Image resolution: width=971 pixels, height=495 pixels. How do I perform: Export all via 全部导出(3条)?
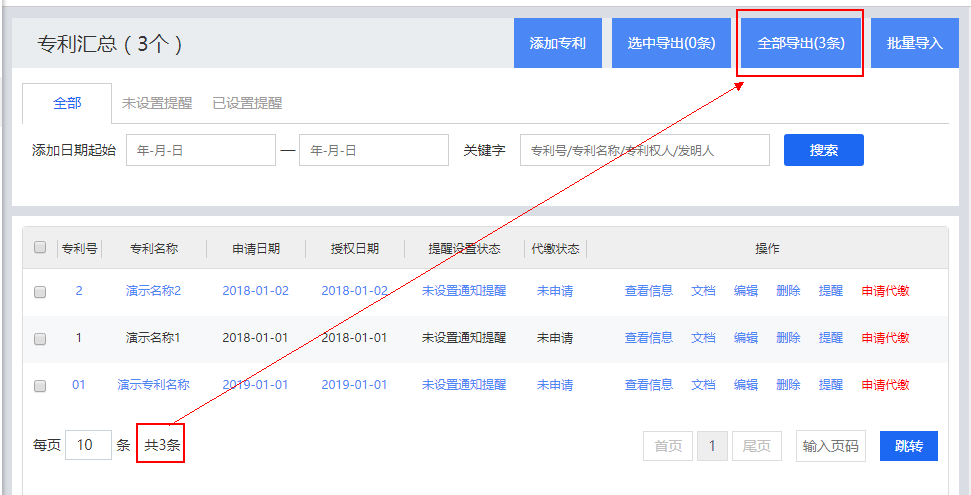[801, 43]
